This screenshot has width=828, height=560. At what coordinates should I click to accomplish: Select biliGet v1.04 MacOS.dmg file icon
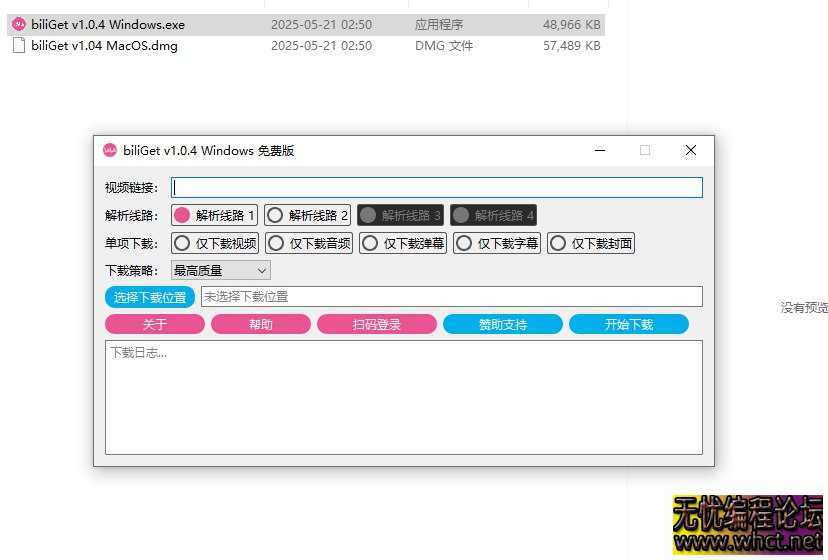(x=18, y=45)
